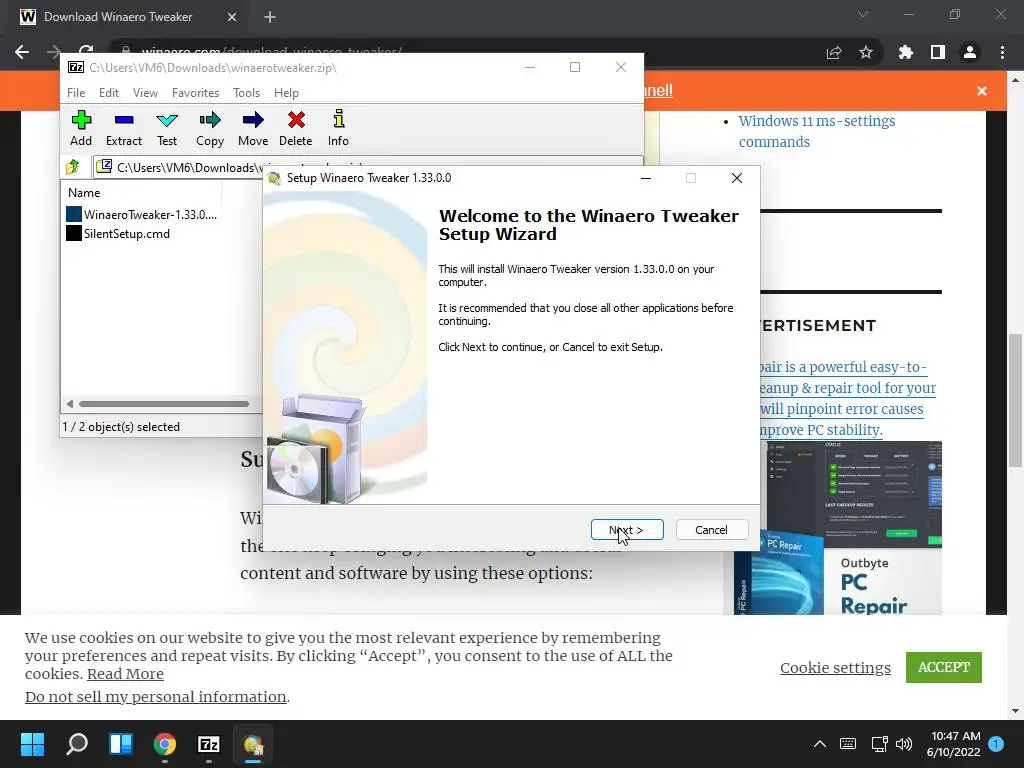Click the Extract toolbar icon in 7-Zip
1024x768 pixels.
click(123, 129)
